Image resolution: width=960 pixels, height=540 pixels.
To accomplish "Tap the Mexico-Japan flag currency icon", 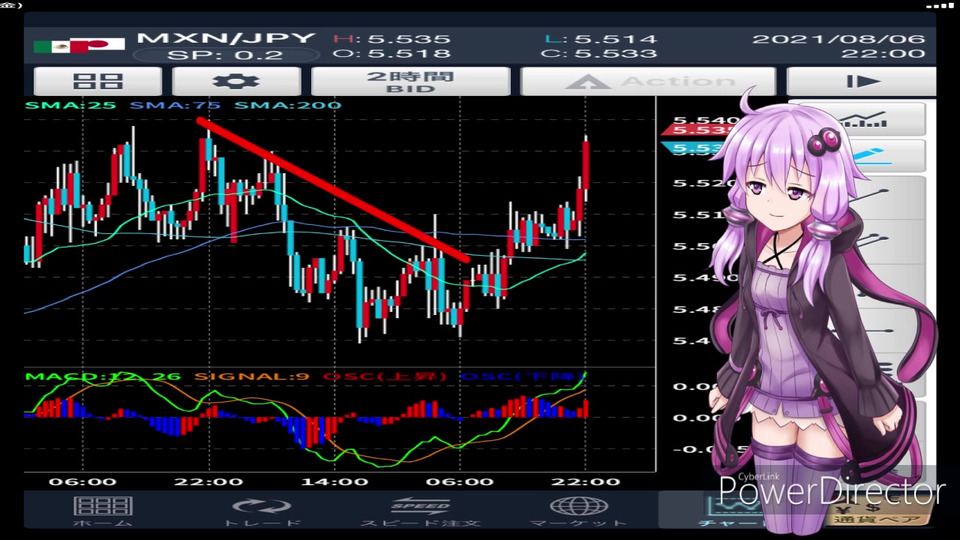I will [80, 46].
